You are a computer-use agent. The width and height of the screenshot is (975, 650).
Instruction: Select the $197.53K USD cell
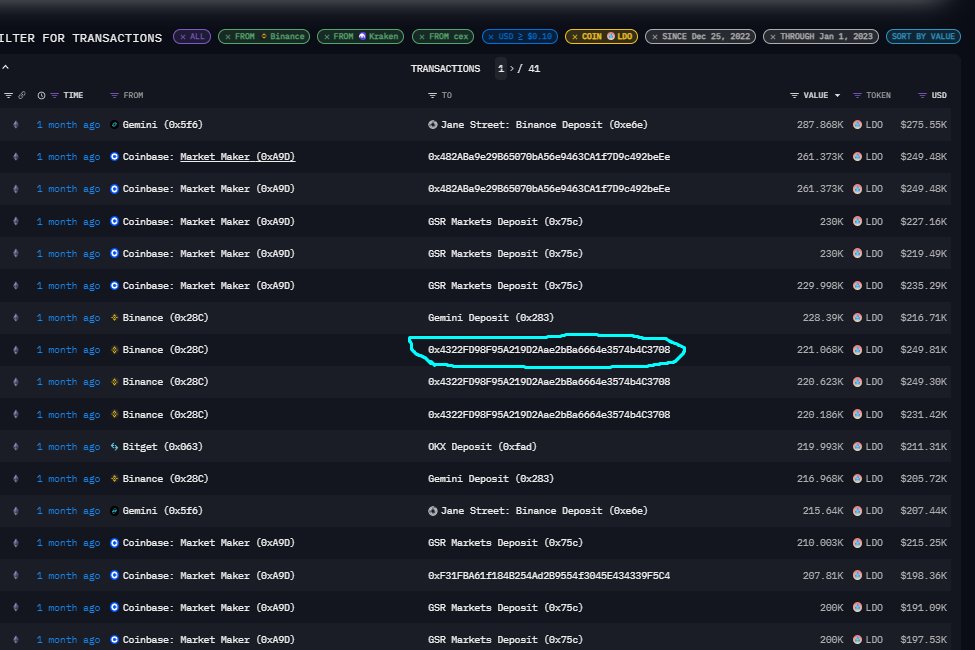(x=923, y=640)
